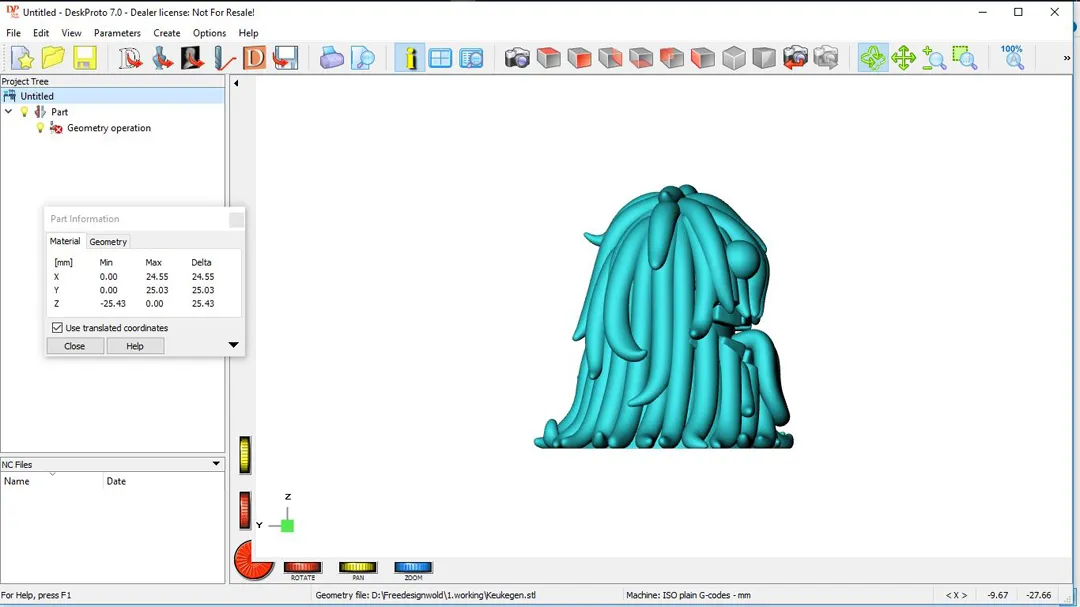Screen dimensions: 1080x607
Task: Print using the printer icon
Action: pos(331,59)
